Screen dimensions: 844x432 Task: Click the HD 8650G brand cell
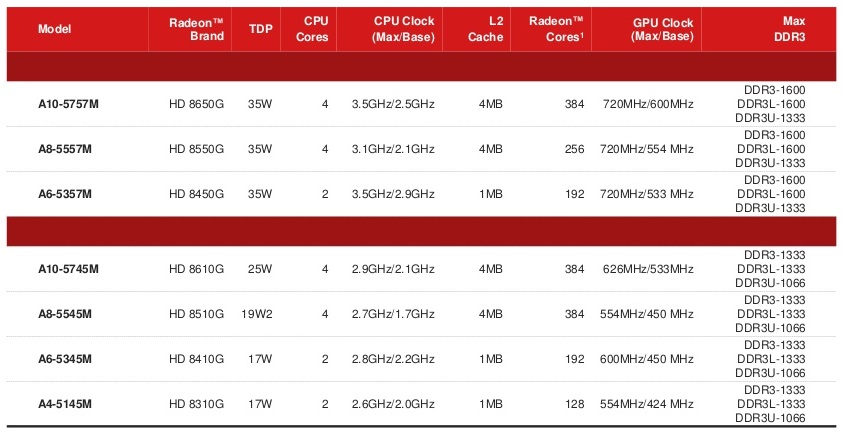(x=196, y=104)
